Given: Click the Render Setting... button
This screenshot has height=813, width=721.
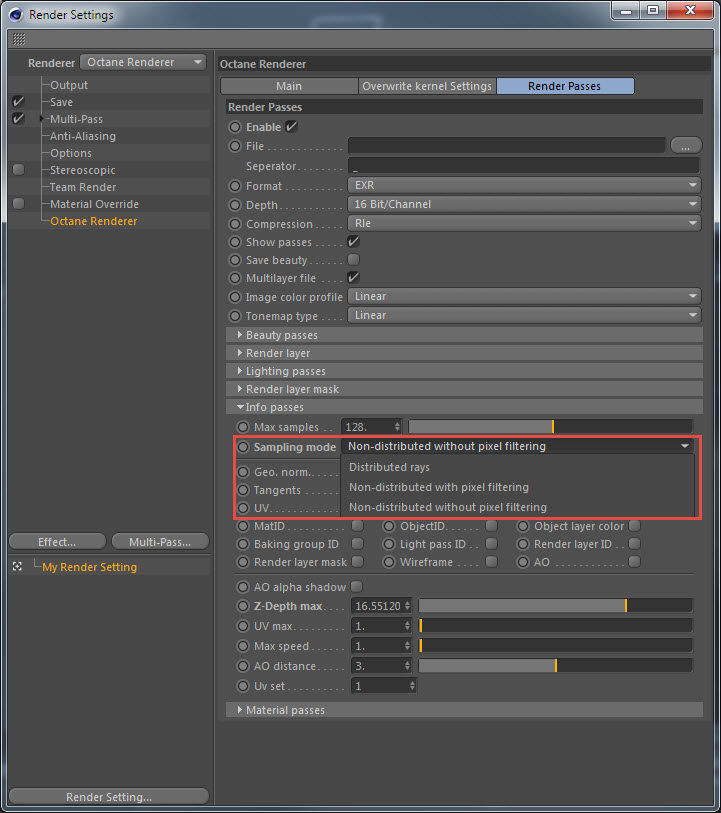Looking at the screenshot, I should pyautogui.click(x=109, y=796).
